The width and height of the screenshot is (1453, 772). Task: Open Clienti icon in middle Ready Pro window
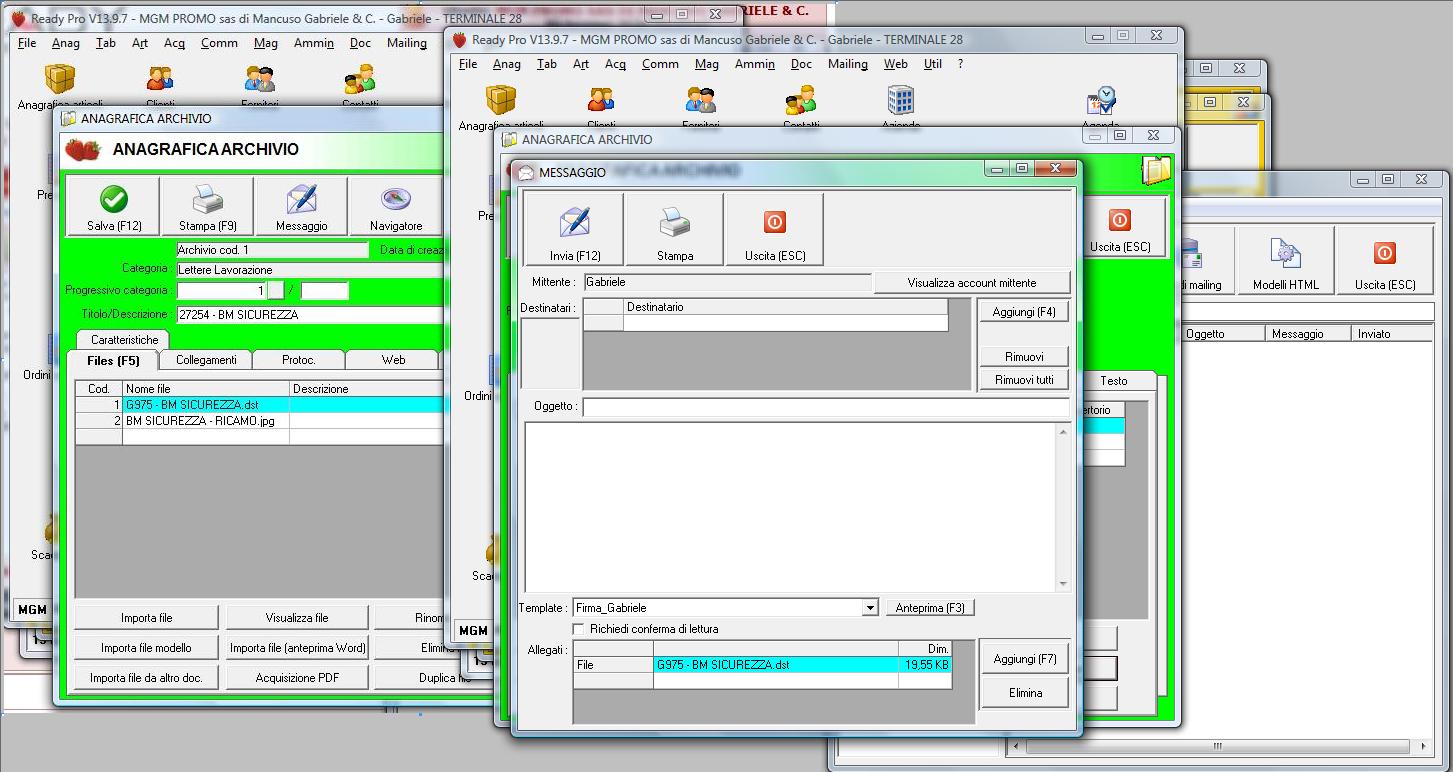pyautogui.click(x=601, y=100)
